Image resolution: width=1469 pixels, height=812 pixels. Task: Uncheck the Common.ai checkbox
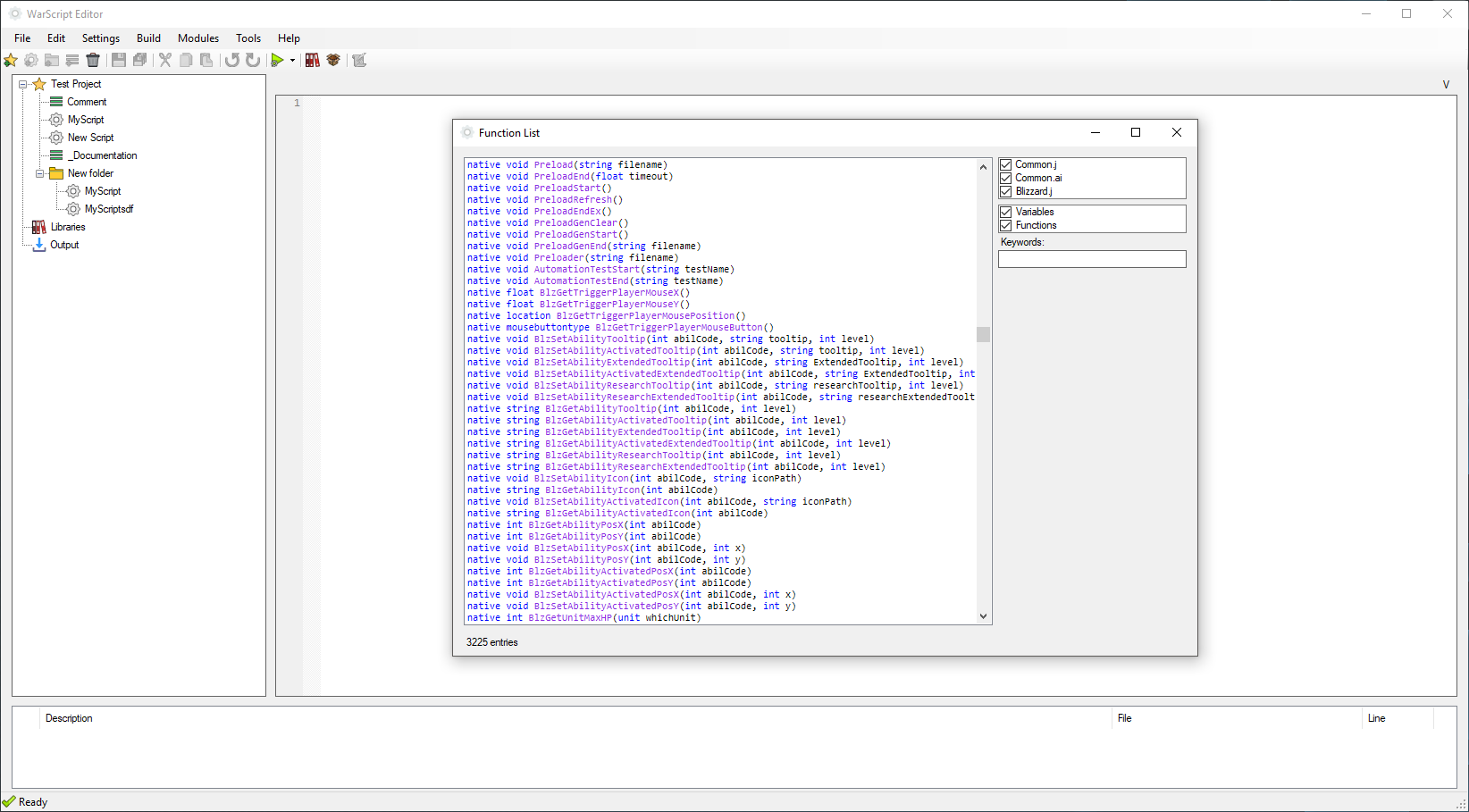point(1006,178)
